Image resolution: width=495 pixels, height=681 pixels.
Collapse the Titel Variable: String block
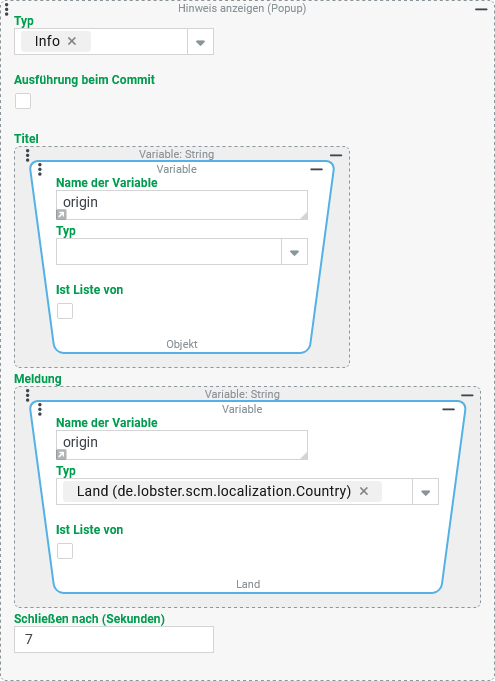(x=336, y=155)
